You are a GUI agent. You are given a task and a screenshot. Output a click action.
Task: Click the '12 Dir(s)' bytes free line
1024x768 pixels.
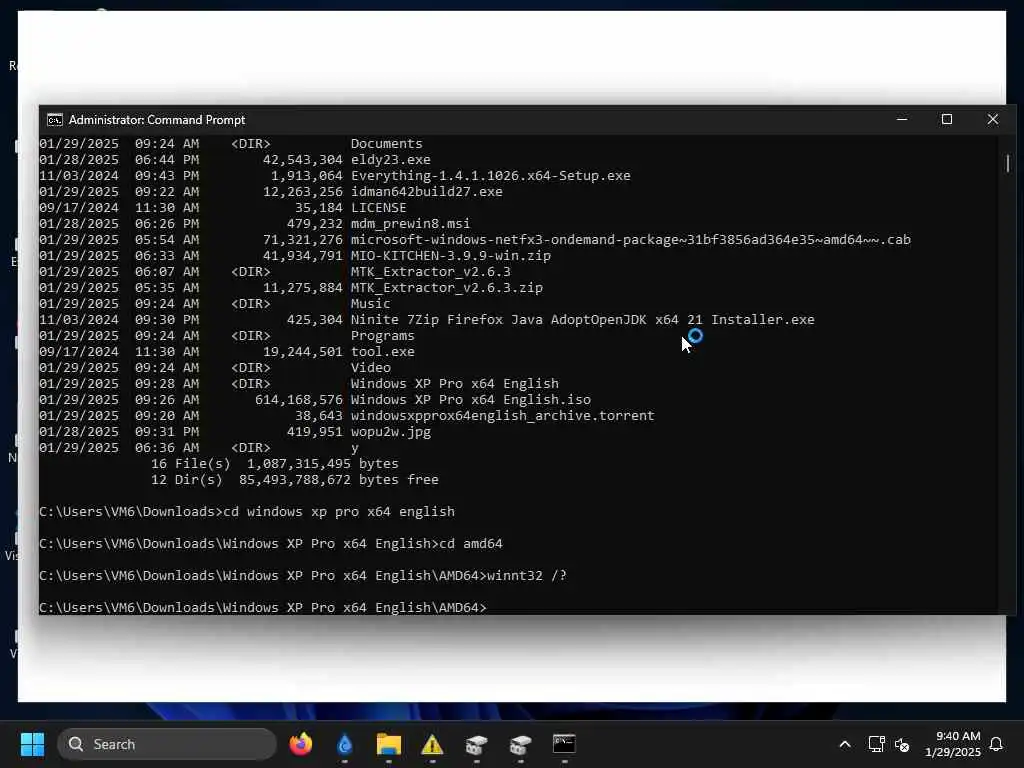pyautogui.click(x=295, y=479)
